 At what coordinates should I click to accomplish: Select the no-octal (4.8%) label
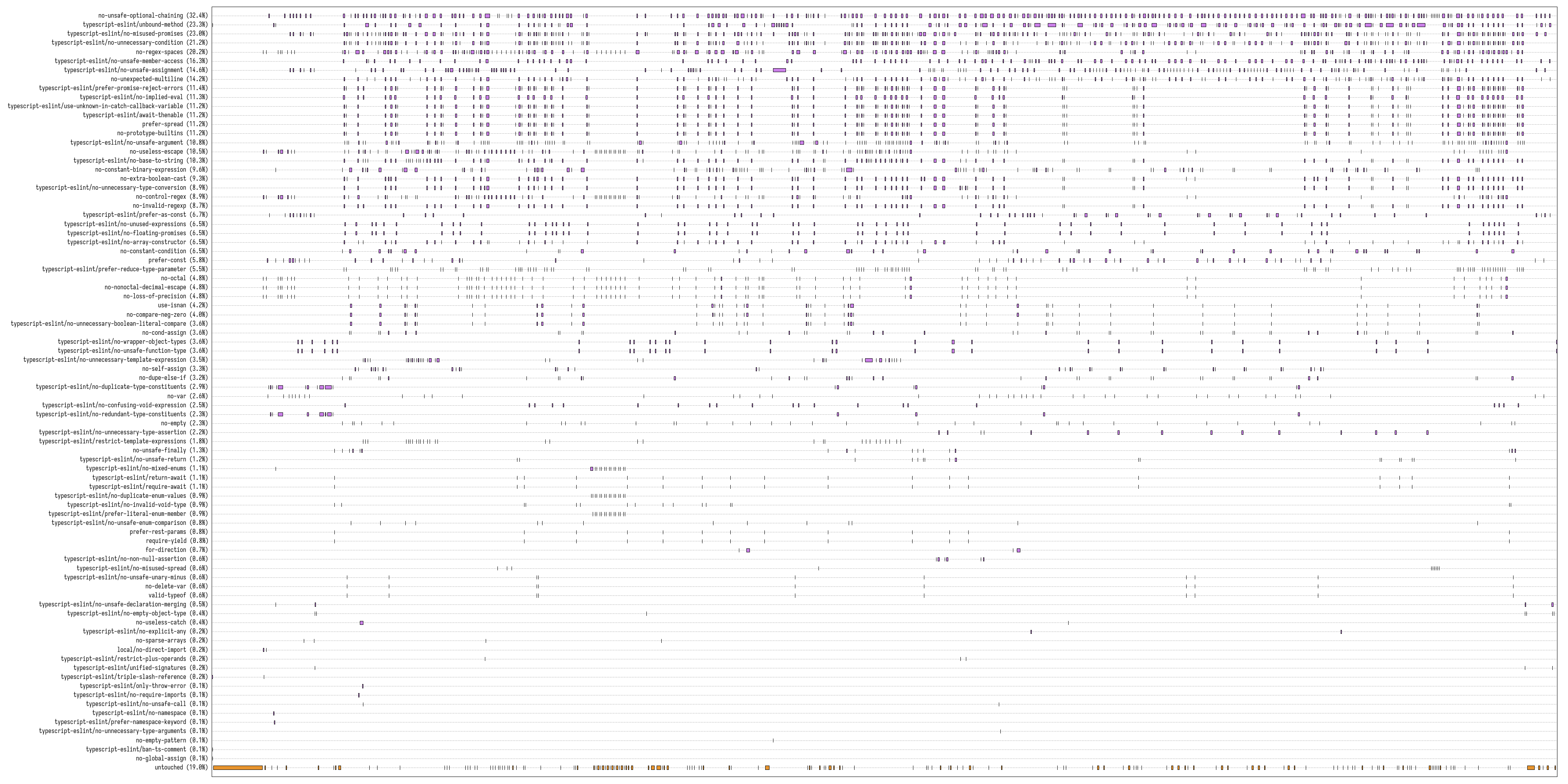coord(184,278)
